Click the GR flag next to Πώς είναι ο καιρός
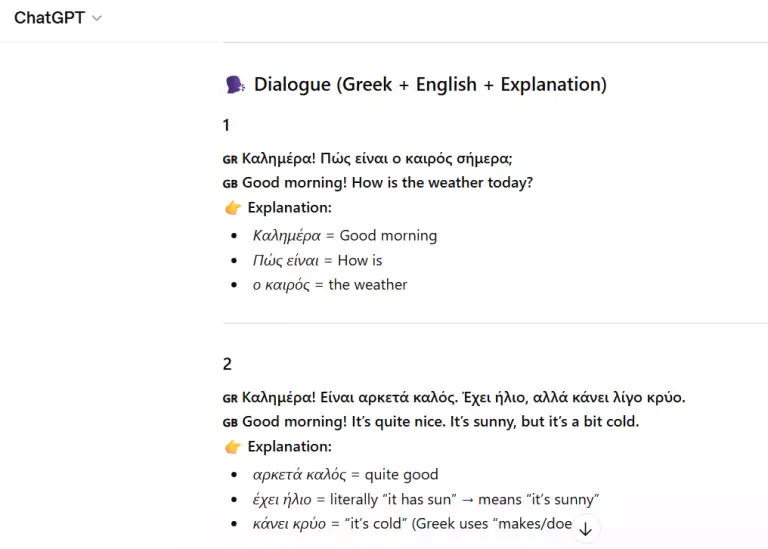This screenshot has height=549, width=768. [230, 160]
